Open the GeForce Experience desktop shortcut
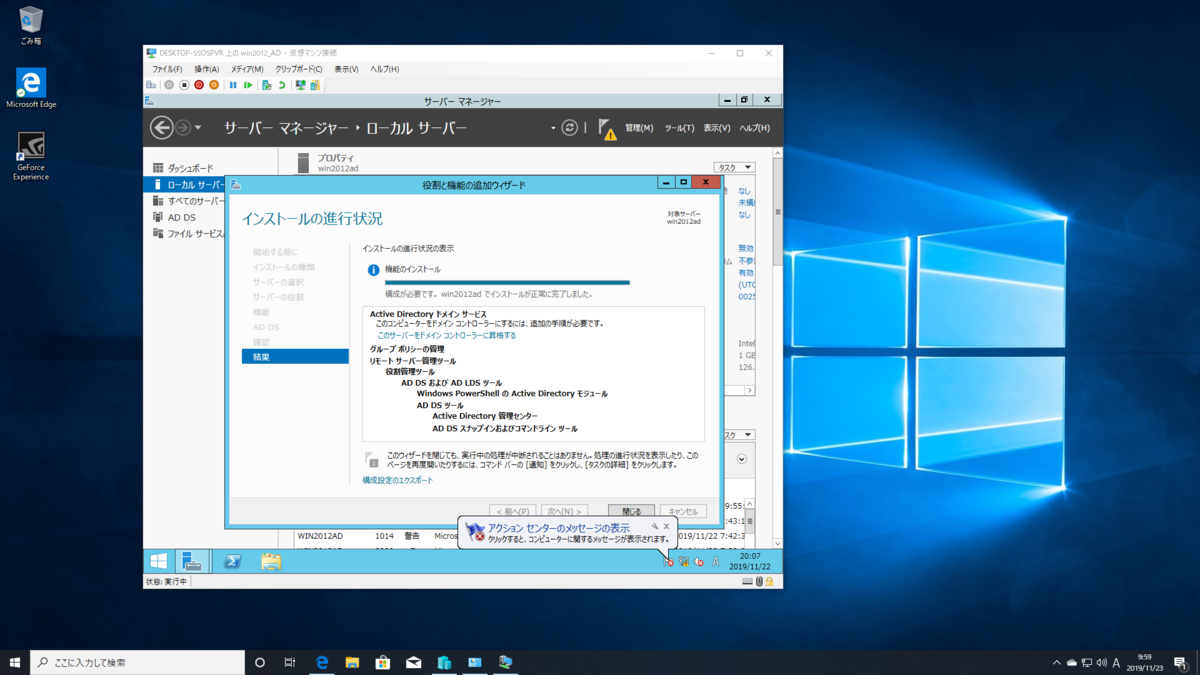Viewport: 1200px width, 675px height. coord(31,155)
